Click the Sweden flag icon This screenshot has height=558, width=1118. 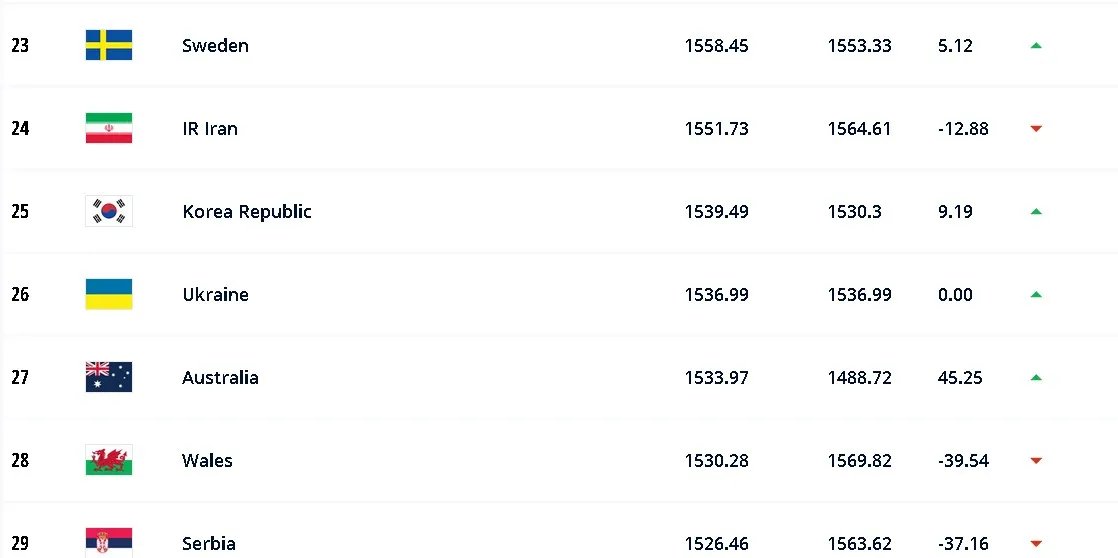[108, 45]
